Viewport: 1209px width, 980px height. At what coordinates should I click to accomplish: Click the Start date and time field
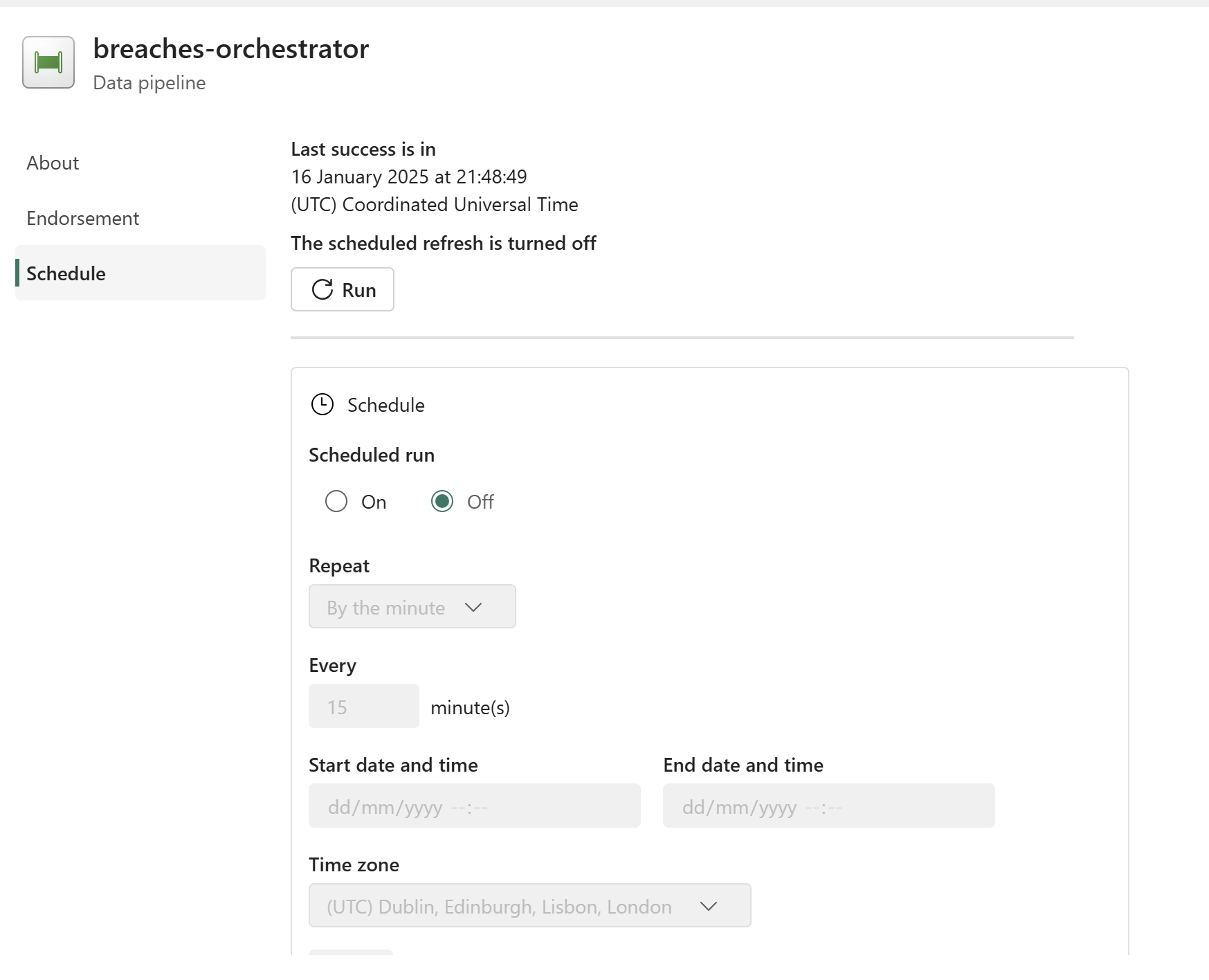(x=474, y=806)
